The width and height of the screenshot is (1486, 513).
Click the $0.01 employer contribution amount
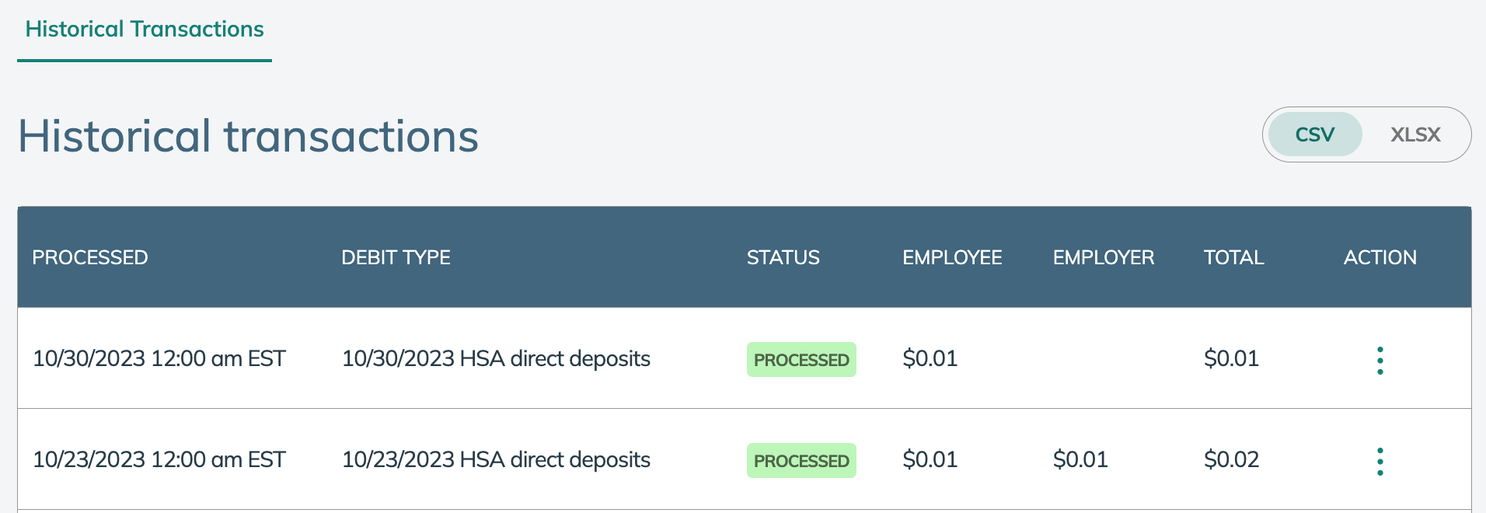tap(1081, 459)
